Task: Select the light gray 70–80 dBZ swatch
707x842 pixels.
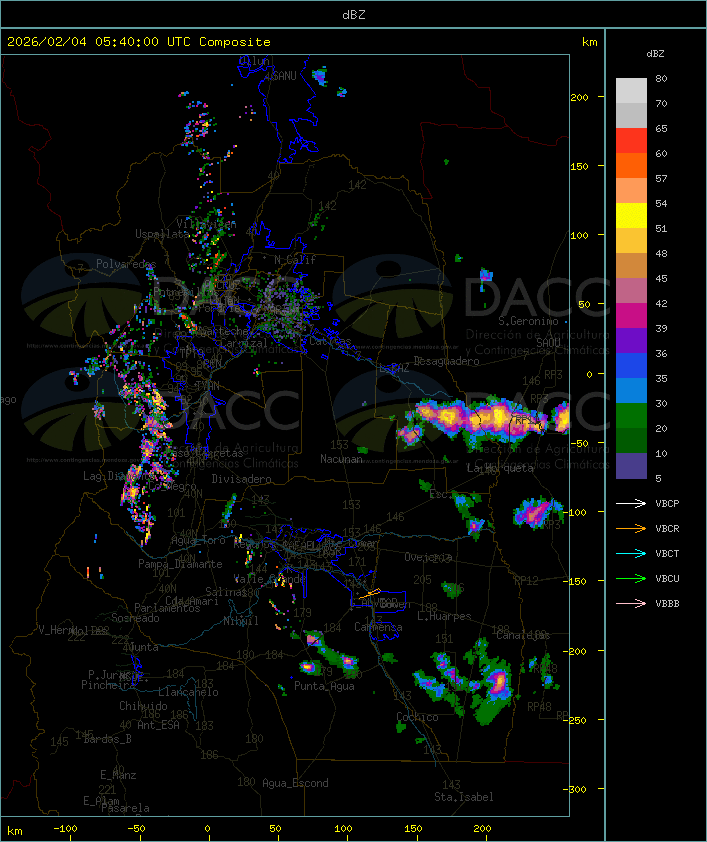Action: pos(631,90)
